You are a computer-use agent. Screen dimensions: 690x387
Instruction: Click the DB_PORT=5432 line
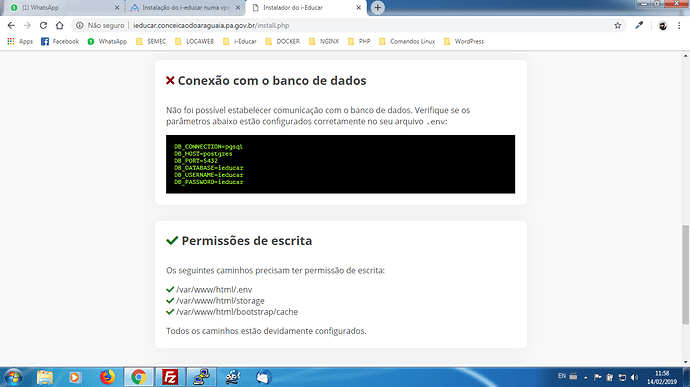pos(196,161)
